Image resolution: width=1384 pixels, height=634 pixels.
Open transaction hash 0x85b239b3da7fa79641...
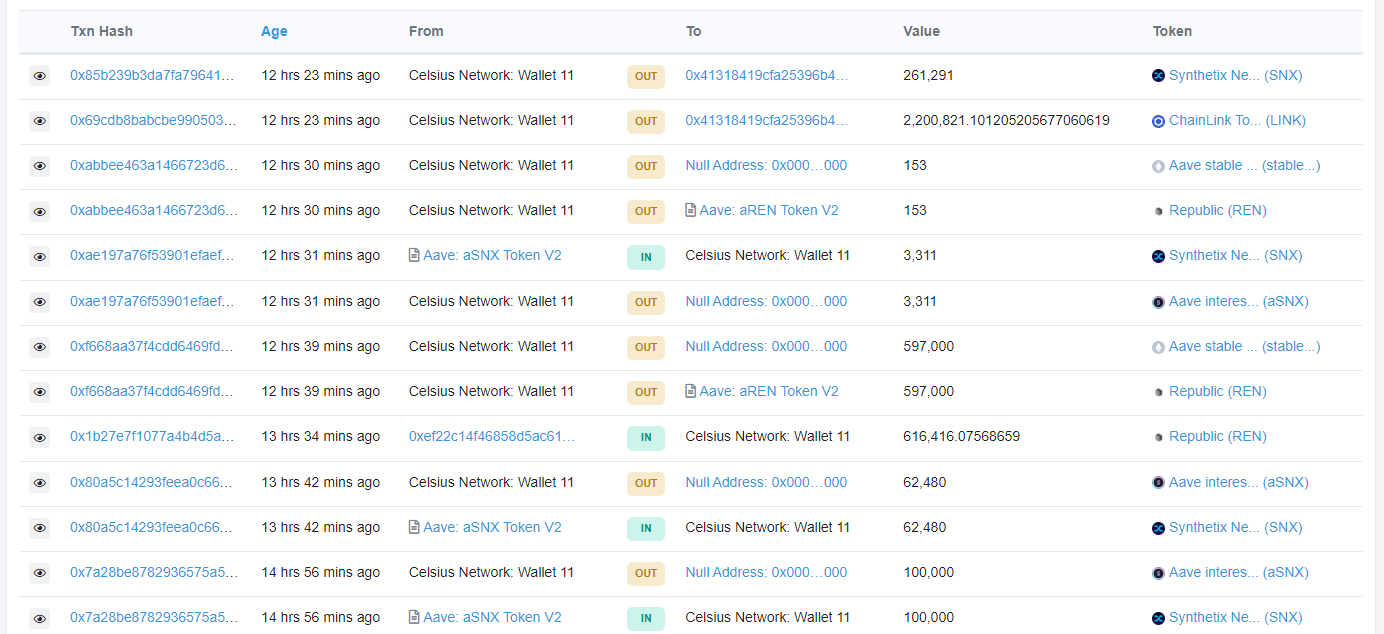(x=152, y=75)
